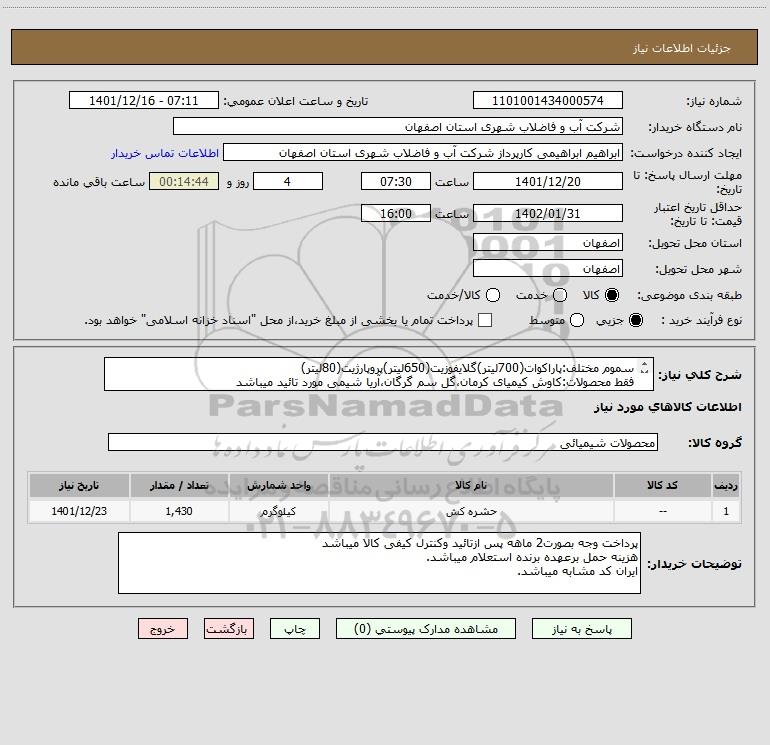This screenshot has width=770, height=745.
Task: Click the شهر محل تحویل اصفهان field
Action: point(548,268)
